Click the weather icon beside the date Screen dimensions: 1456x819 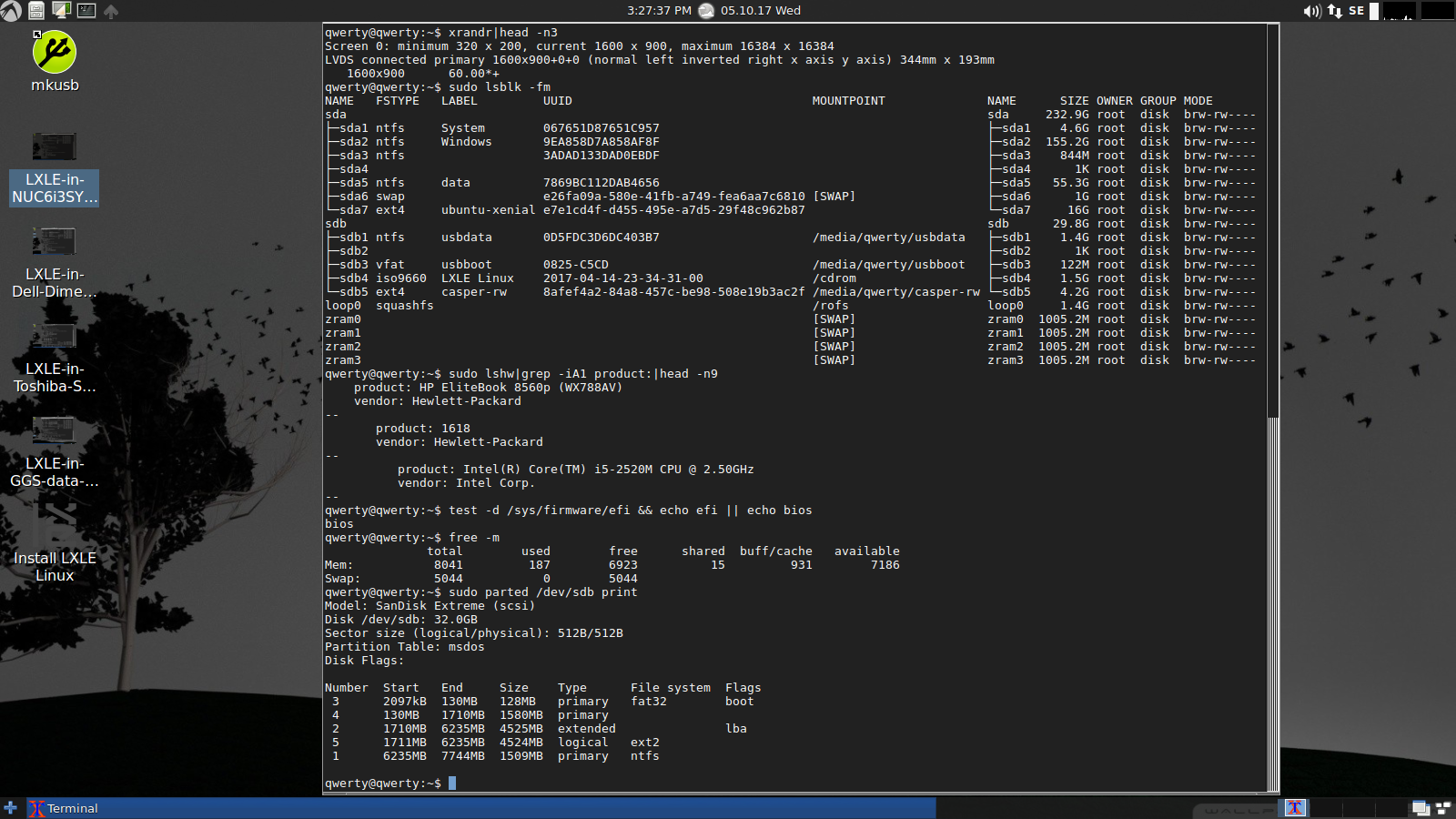tap(706, 11)
